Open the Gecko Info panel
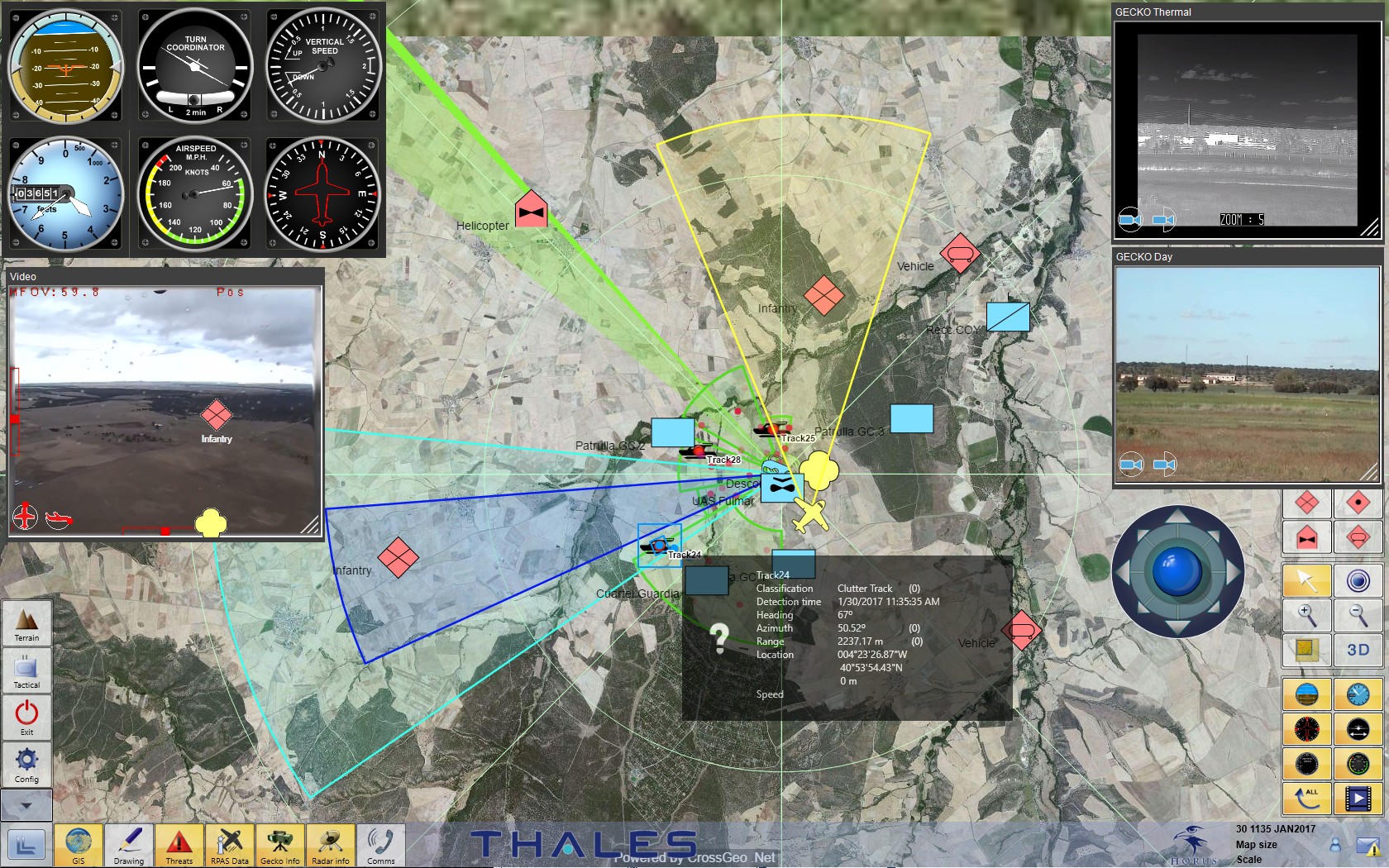 pyautogui.click(x=280, y=845)
